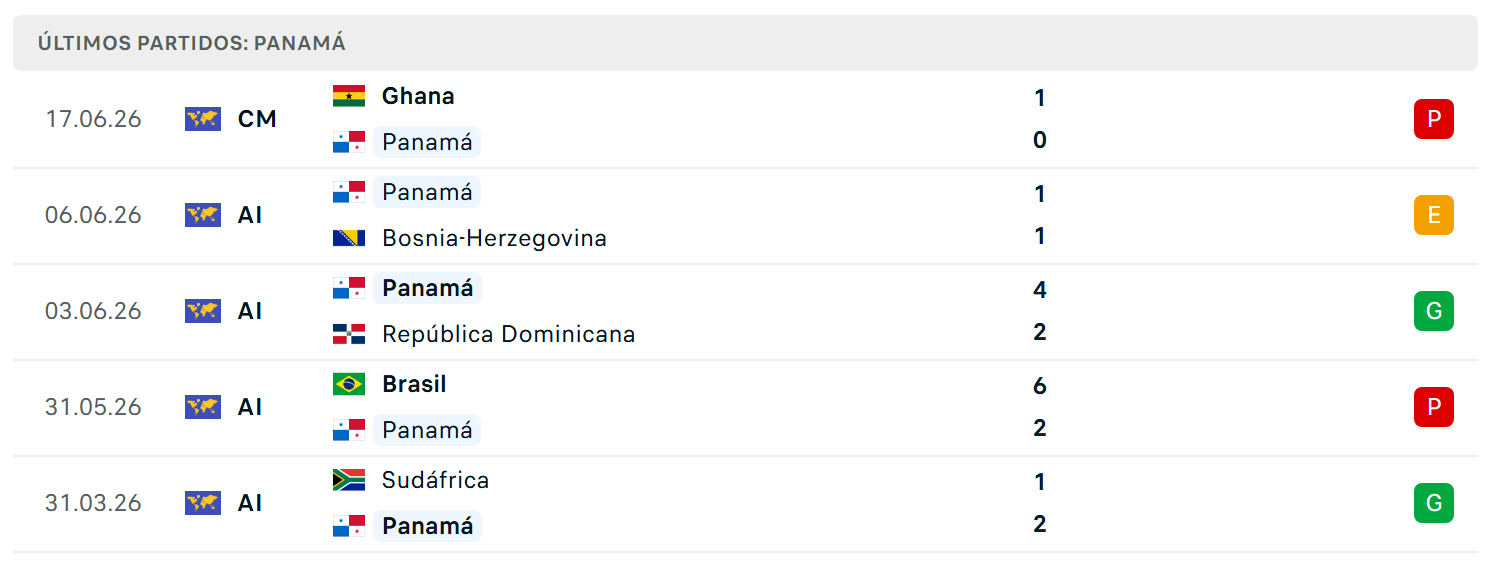The image size is (1493, 567).
Task: Click green G badge on República Dominicana match
Action: click(1433, 311)
